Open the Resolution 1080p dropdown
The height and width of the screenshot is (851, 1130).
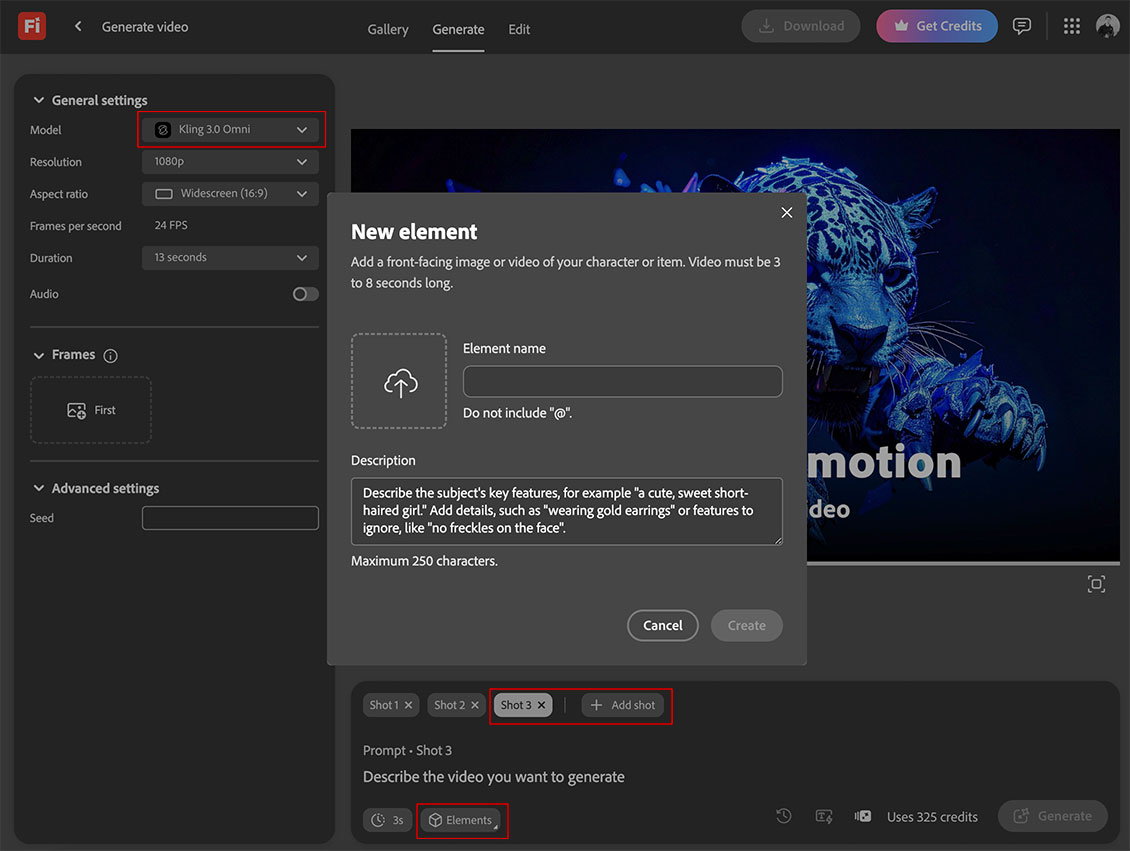[x=230, y=162]
